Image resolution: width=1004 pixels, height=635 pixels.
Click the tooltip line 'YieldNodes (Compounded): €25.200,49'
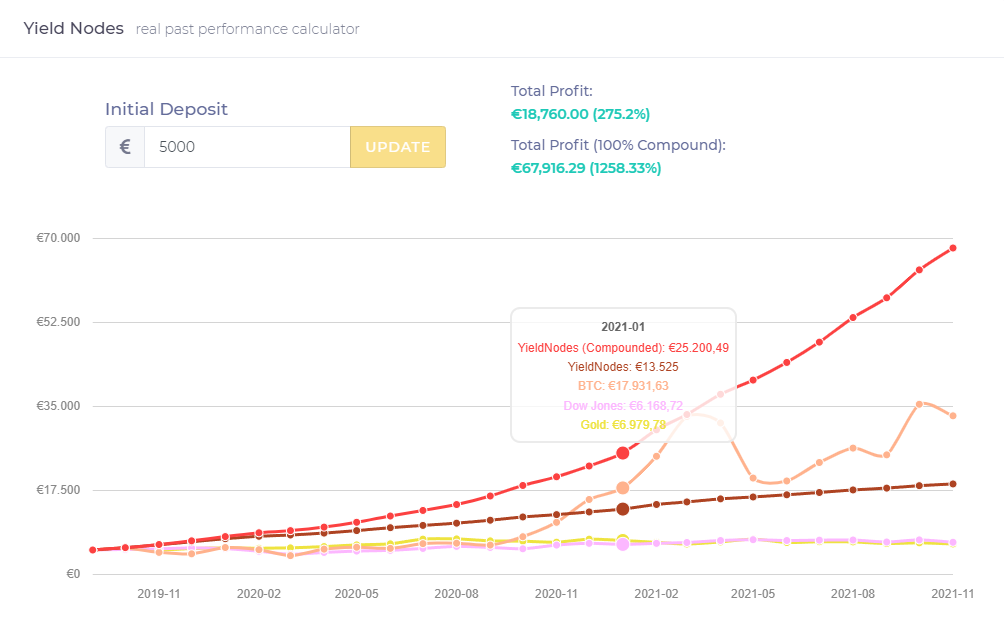[x=623, y=348]
